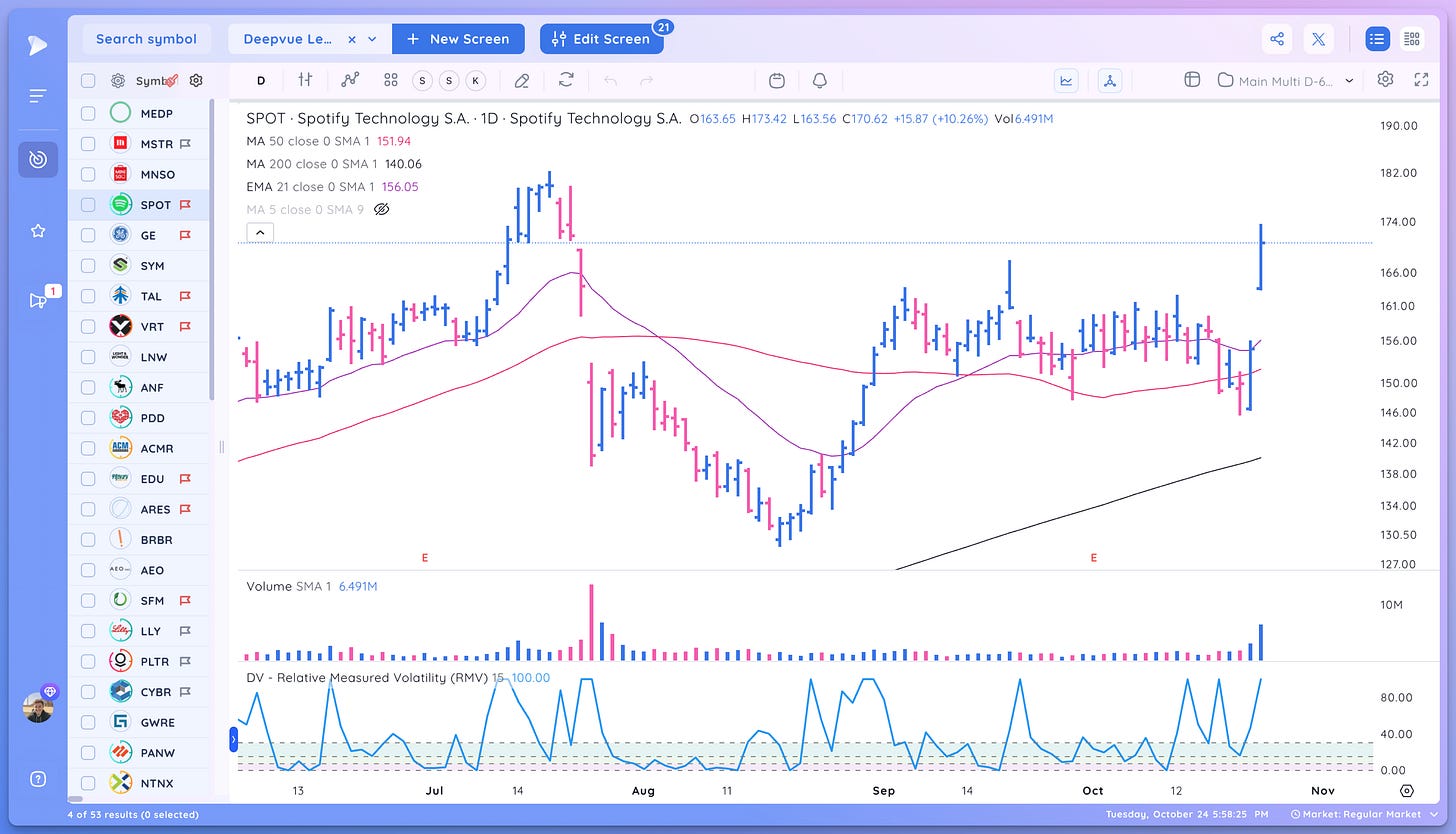Open the help question mark icon
Image resolution: width=1456 pixels, height=834 pixels.
coord(38,779)
